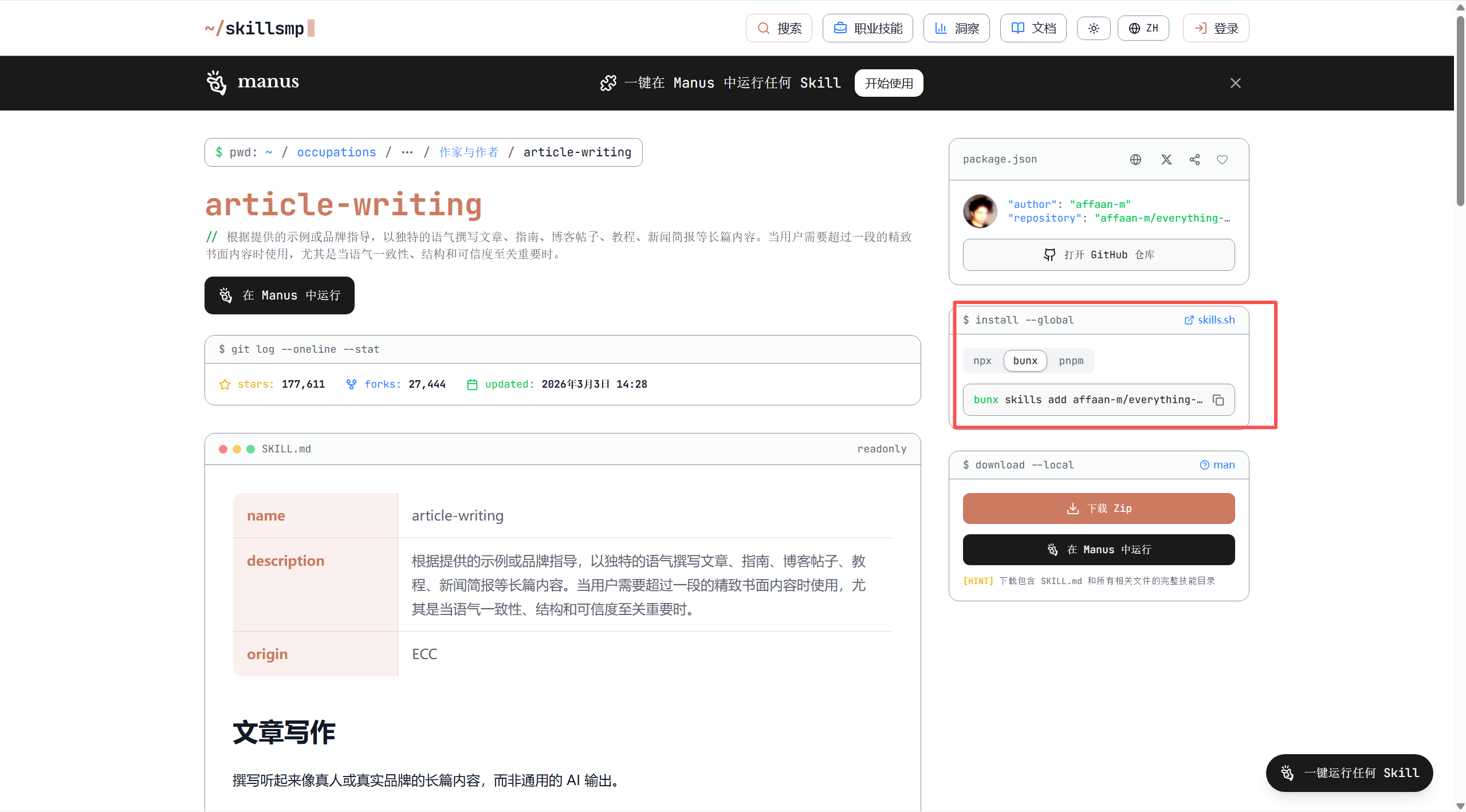Click the scrollbar down arrow
The height and width of the screenshot is (812, 1466).
pyautogui.click(x=1460, y=806)
